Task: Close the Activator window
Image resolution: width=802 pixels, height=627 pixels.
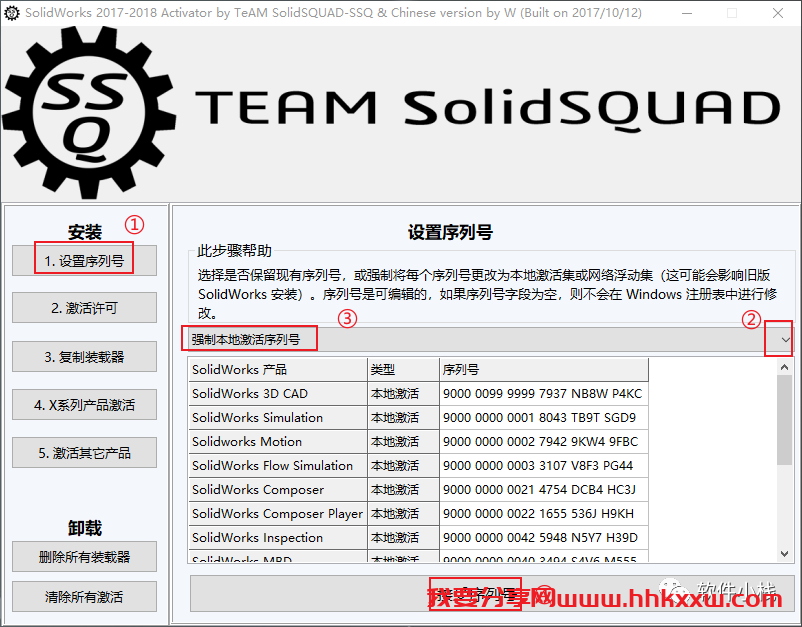Action: click(778, 13)
